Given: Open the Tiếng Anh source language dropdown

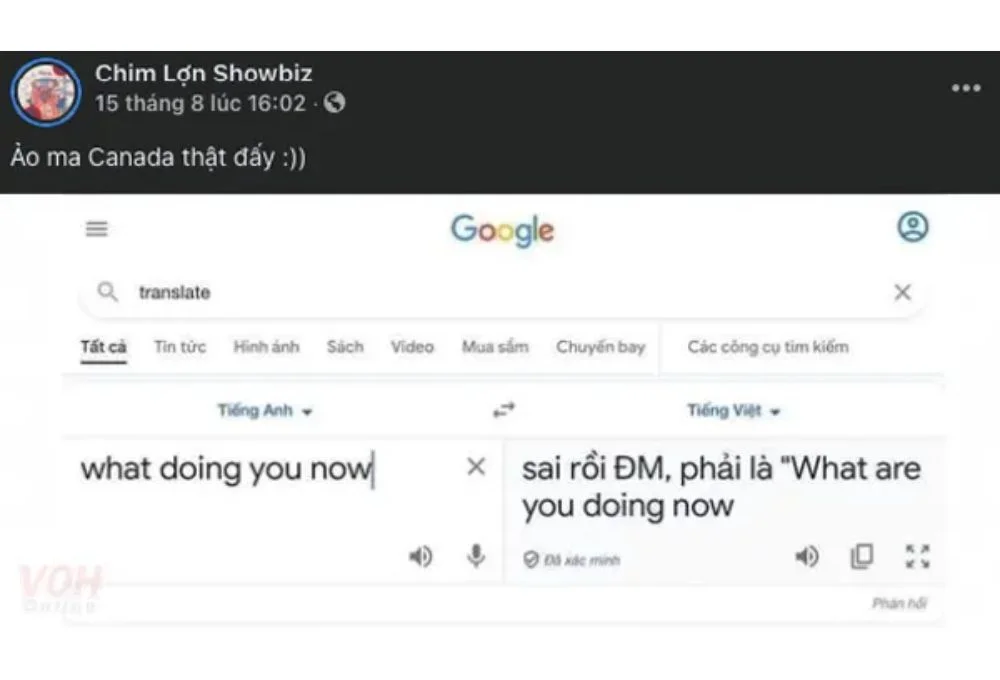Looking at the screenshot, I should (265, 410).
